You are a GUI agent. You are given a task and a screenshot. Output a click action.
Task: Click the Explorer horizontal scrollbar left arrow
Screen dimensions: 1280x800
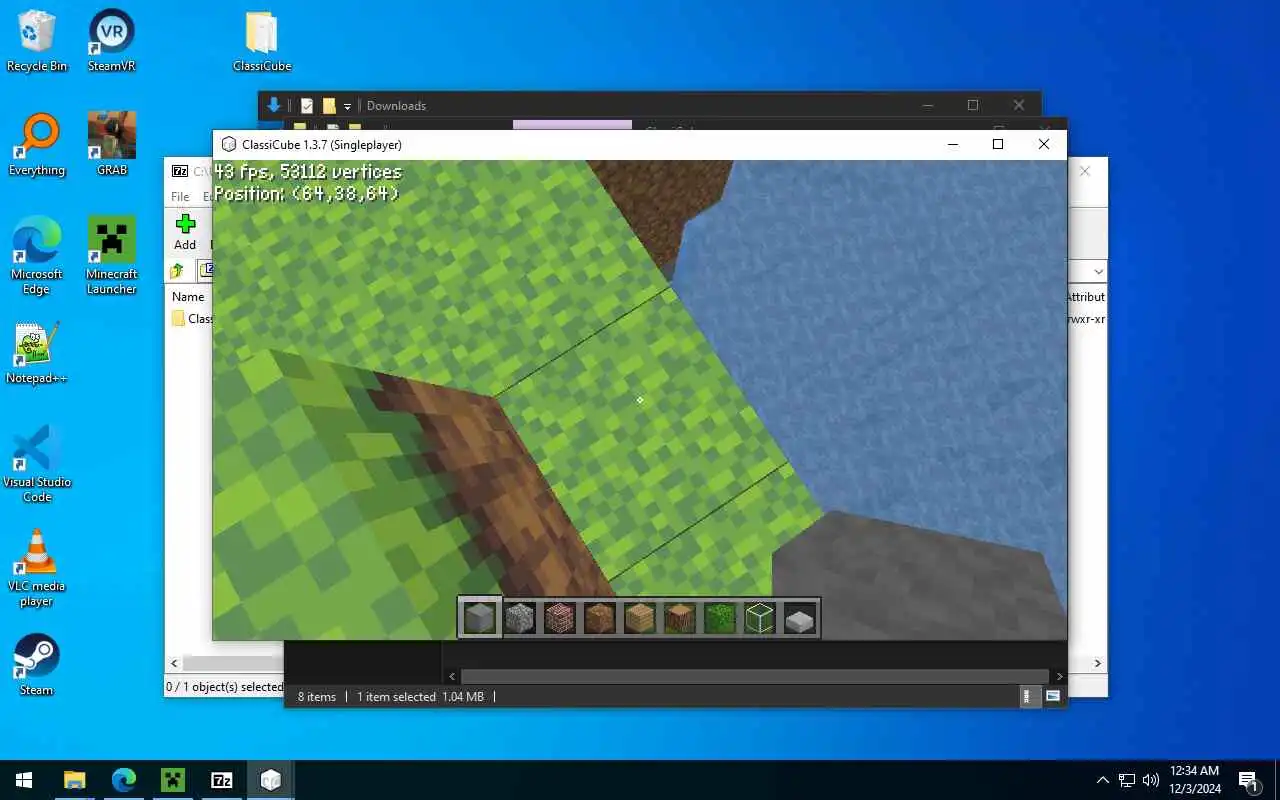(x=452, y=677)
